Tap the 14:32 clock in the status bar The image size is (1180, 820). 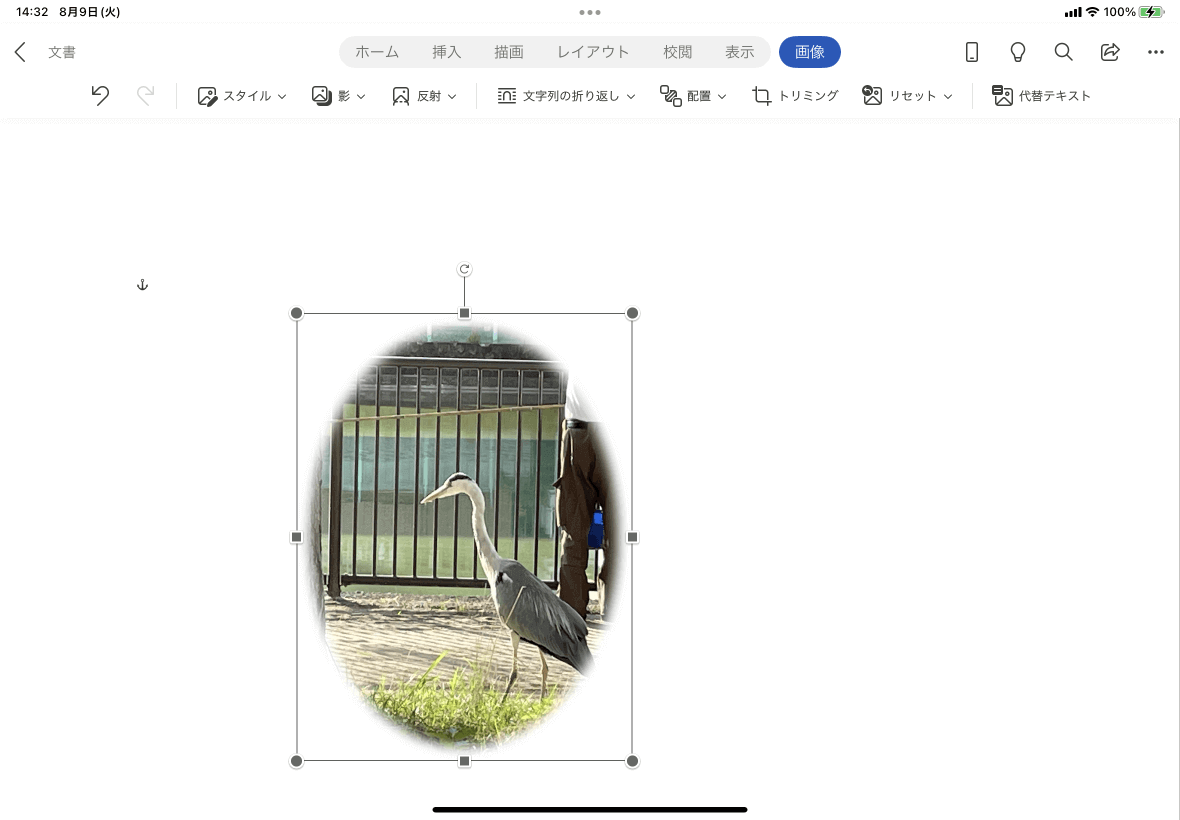point(32,12)
